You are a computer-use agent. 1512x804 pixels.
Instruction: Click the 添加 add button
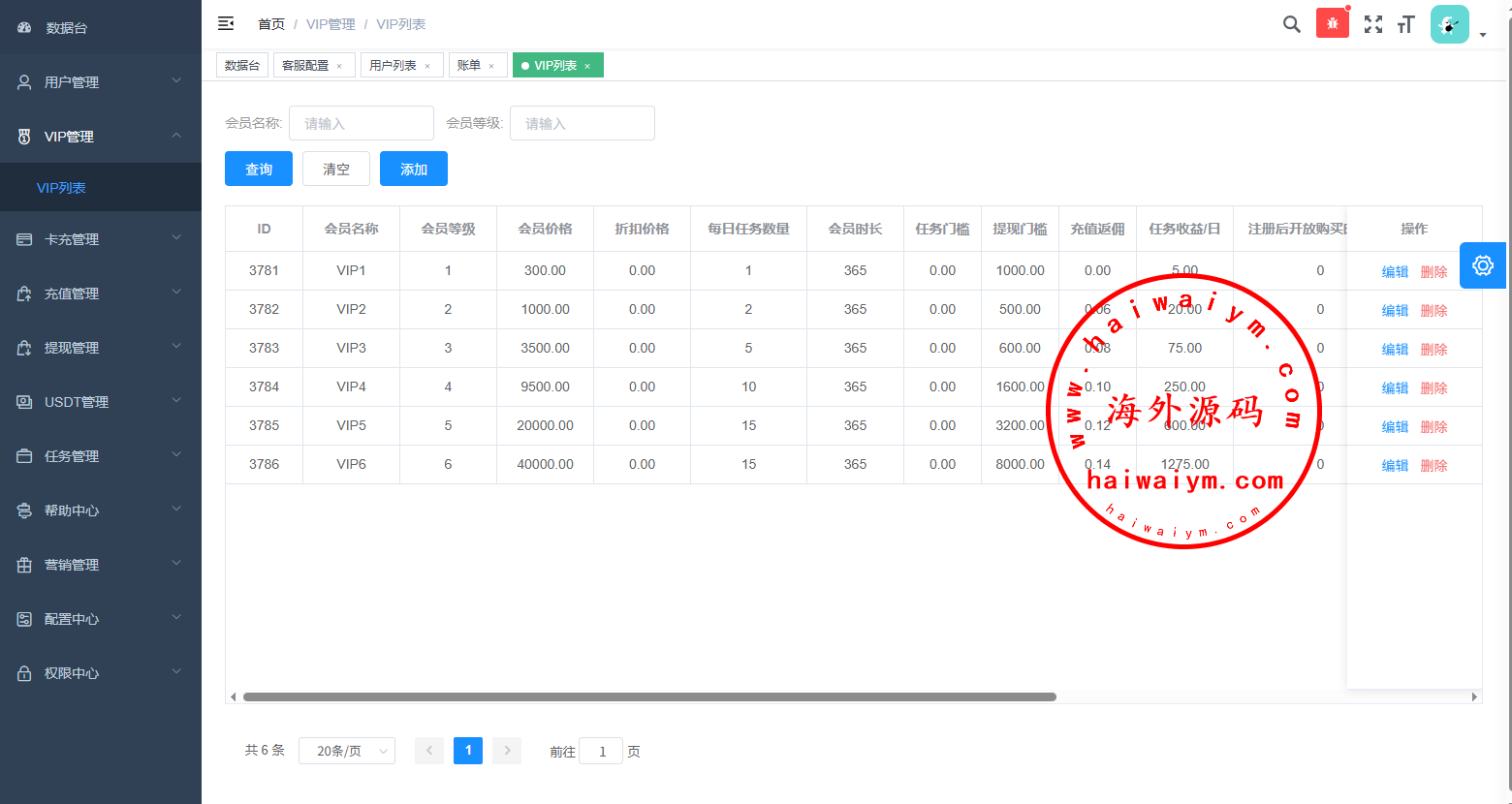coord(413,169)
